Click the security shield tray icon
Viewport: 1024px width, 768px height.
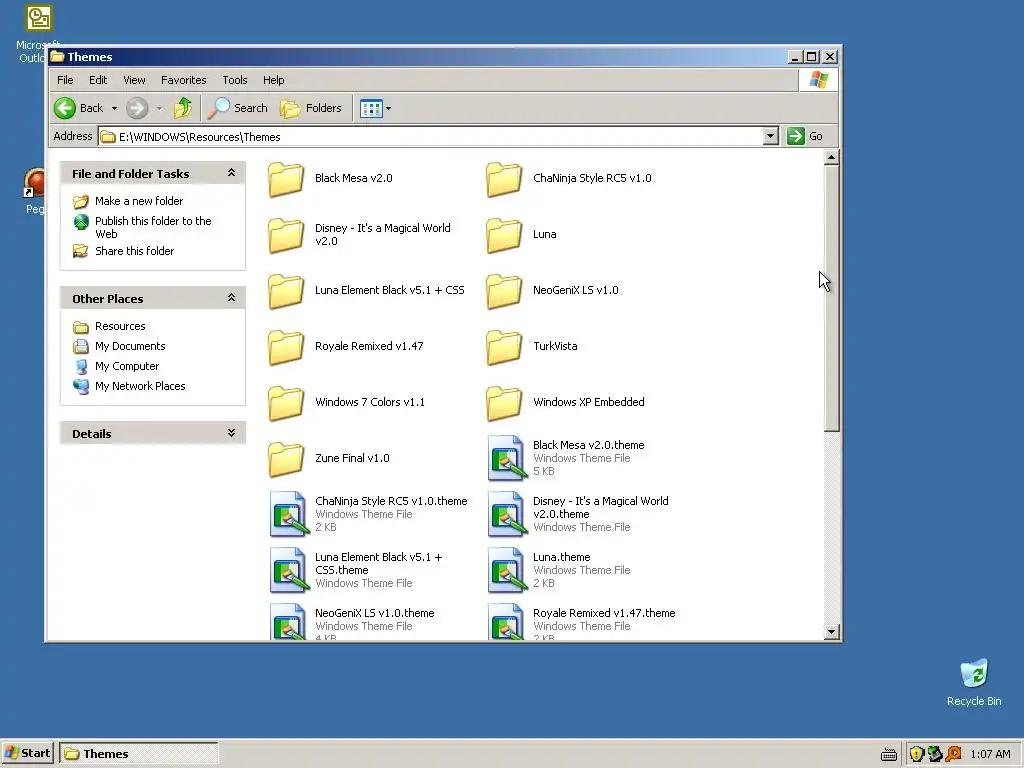916,754
